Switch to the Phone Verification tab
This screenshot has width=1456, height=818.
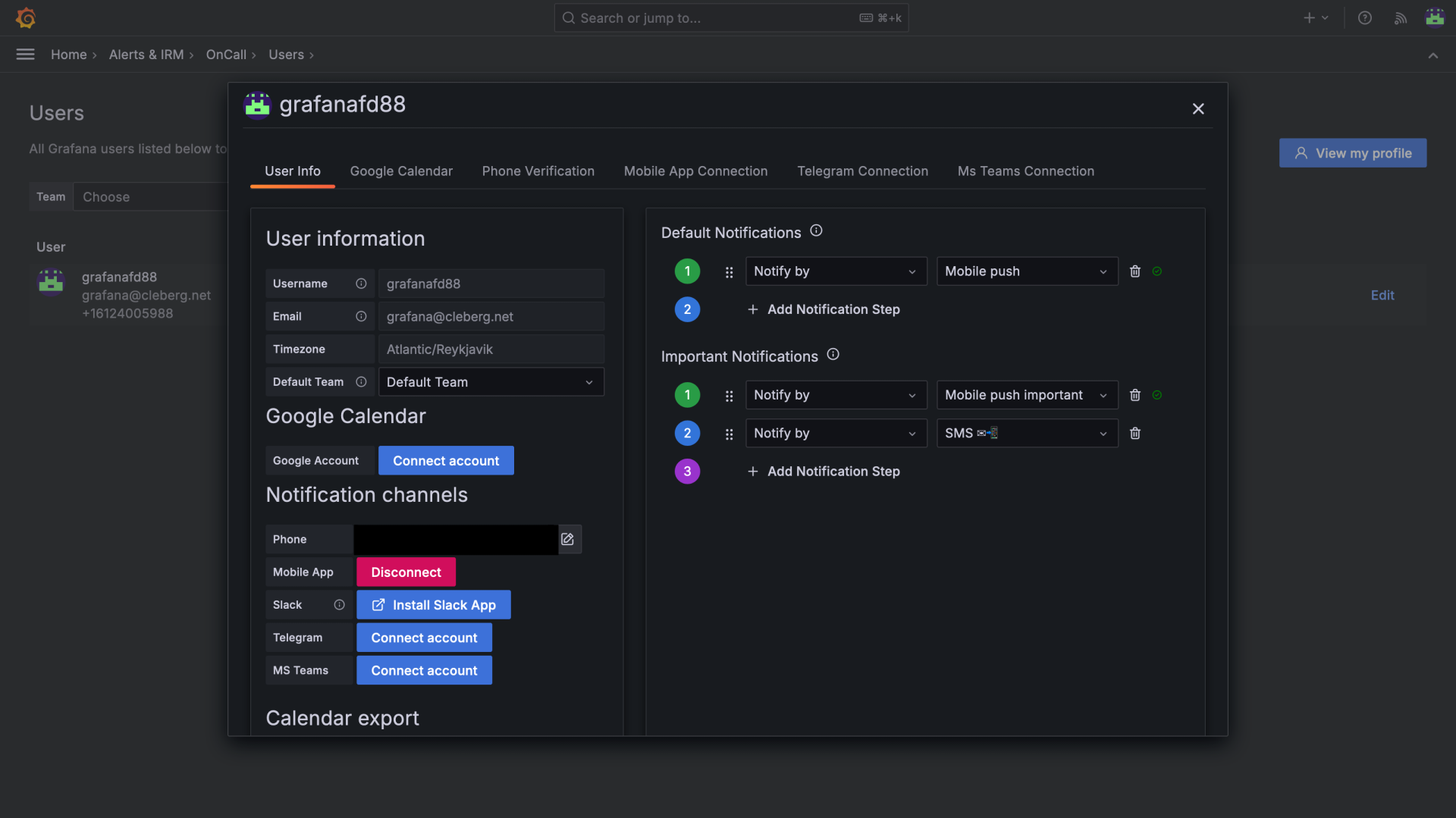(538, 171)
